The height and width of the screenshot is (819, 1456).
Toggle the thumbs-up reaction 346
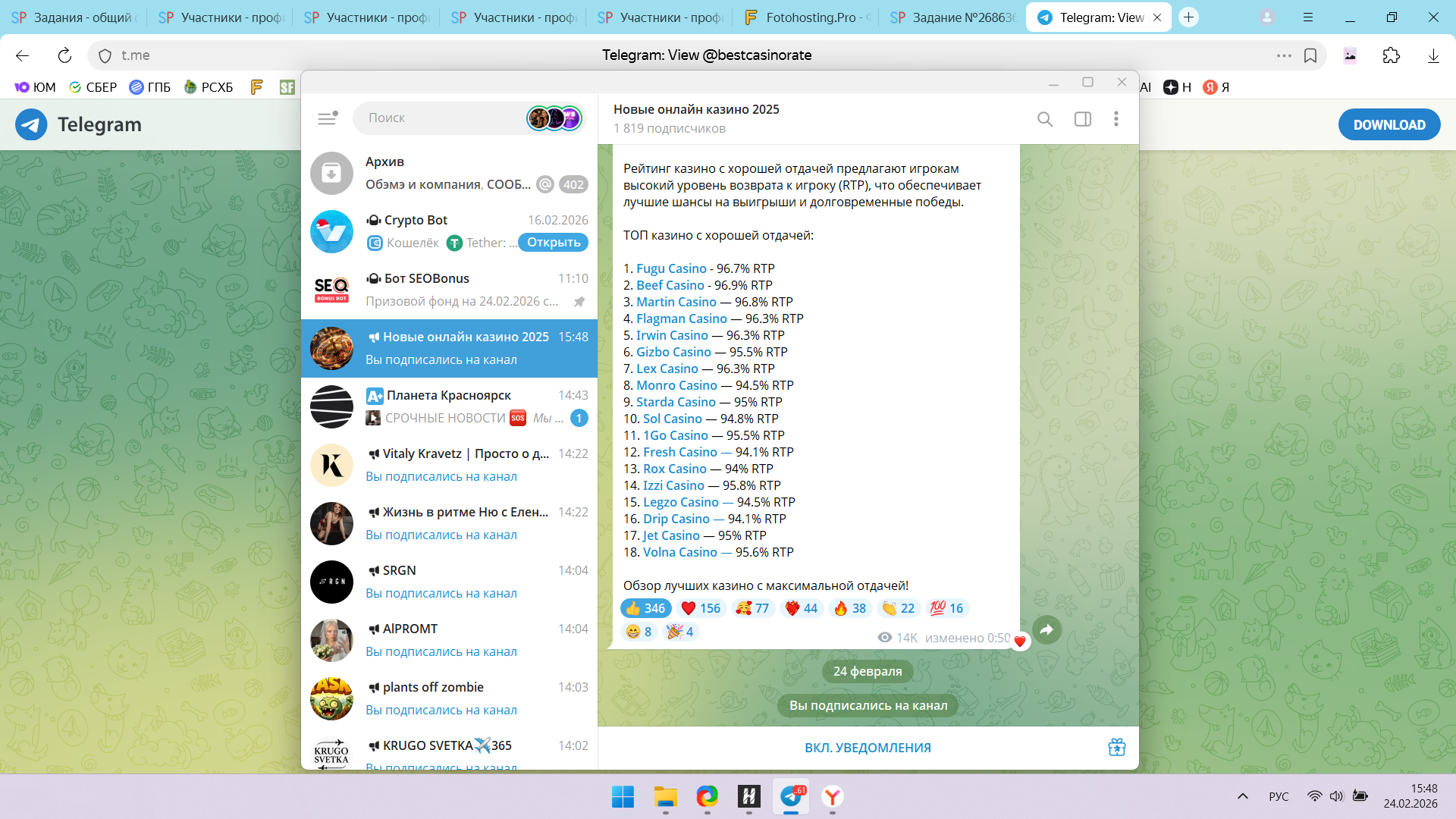click(645, 608)
